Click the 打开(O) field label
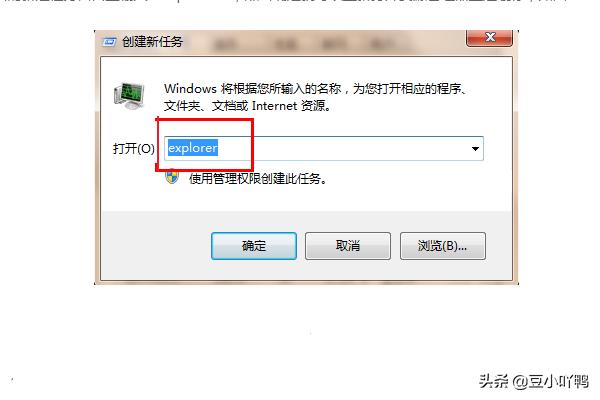The width and height of the screenshot is (600, 400). (134, 149)
